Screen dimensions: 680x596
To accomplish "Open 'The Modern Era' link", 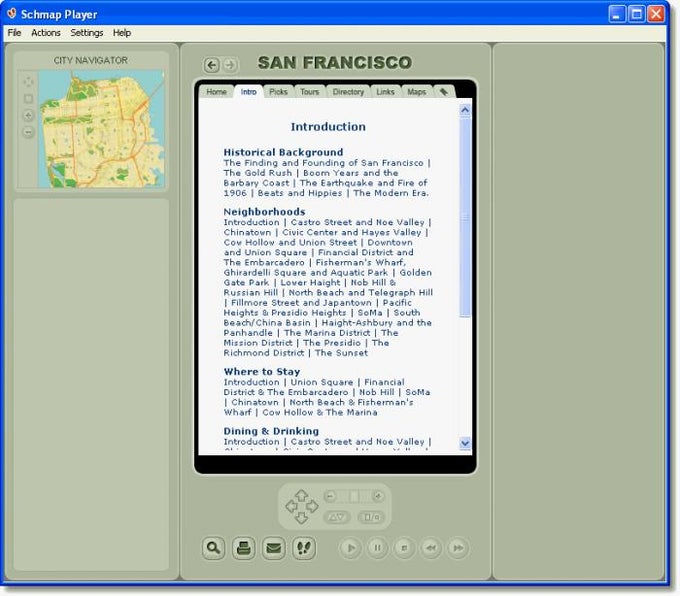I will coord(391,193).
